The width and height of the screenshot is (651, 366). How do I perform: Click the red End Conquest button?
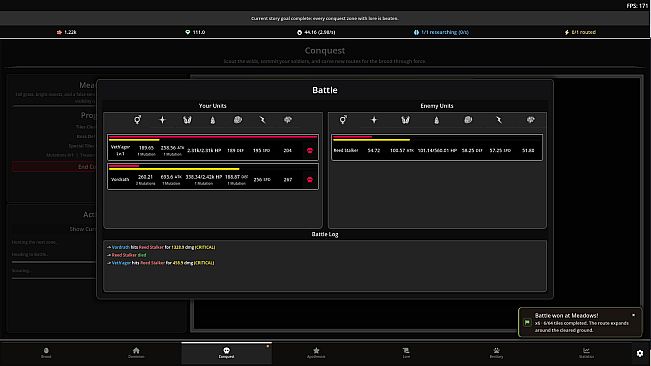(54, 167)
